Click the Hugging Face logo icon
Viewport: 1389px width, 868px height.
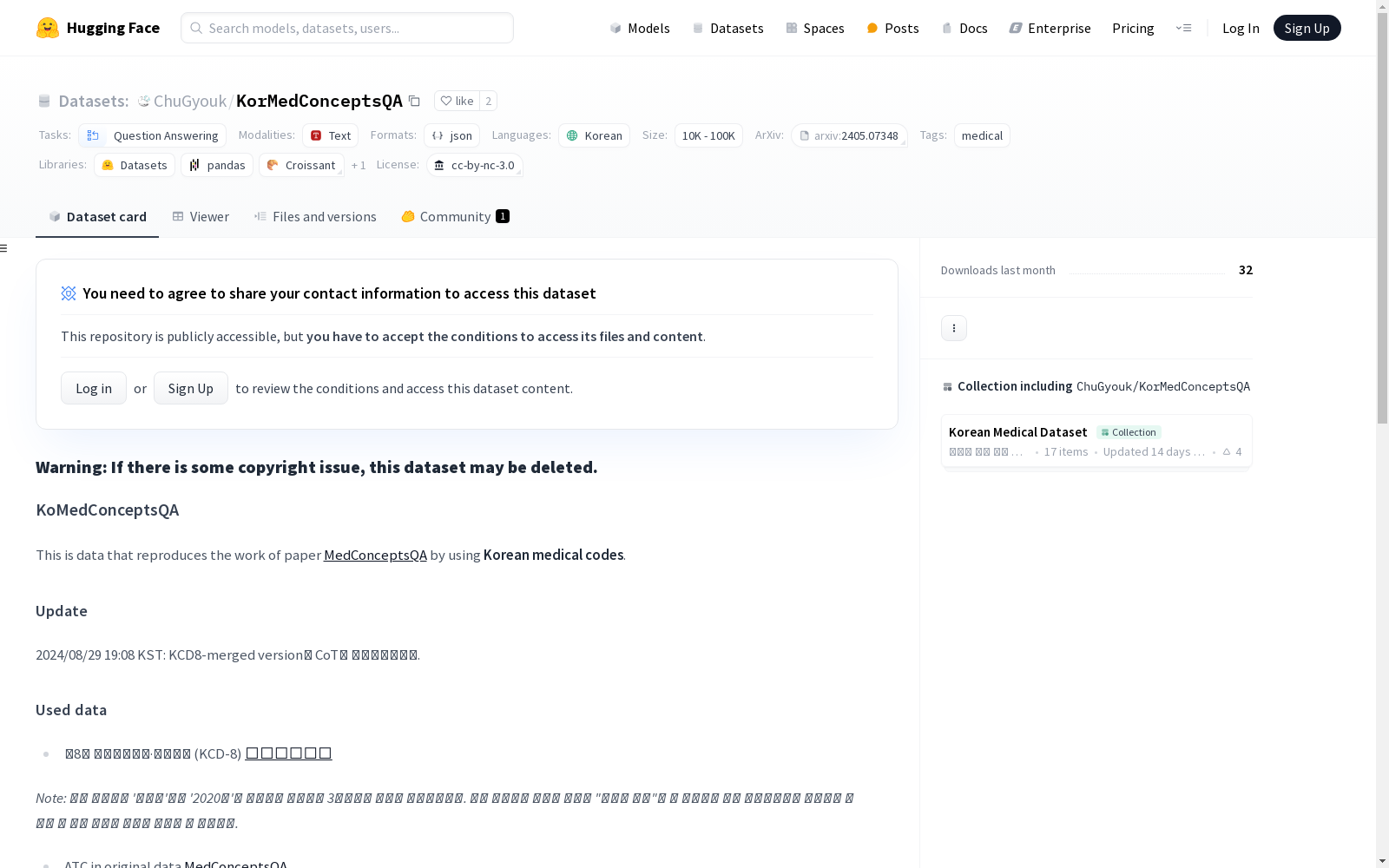point(48,28)
